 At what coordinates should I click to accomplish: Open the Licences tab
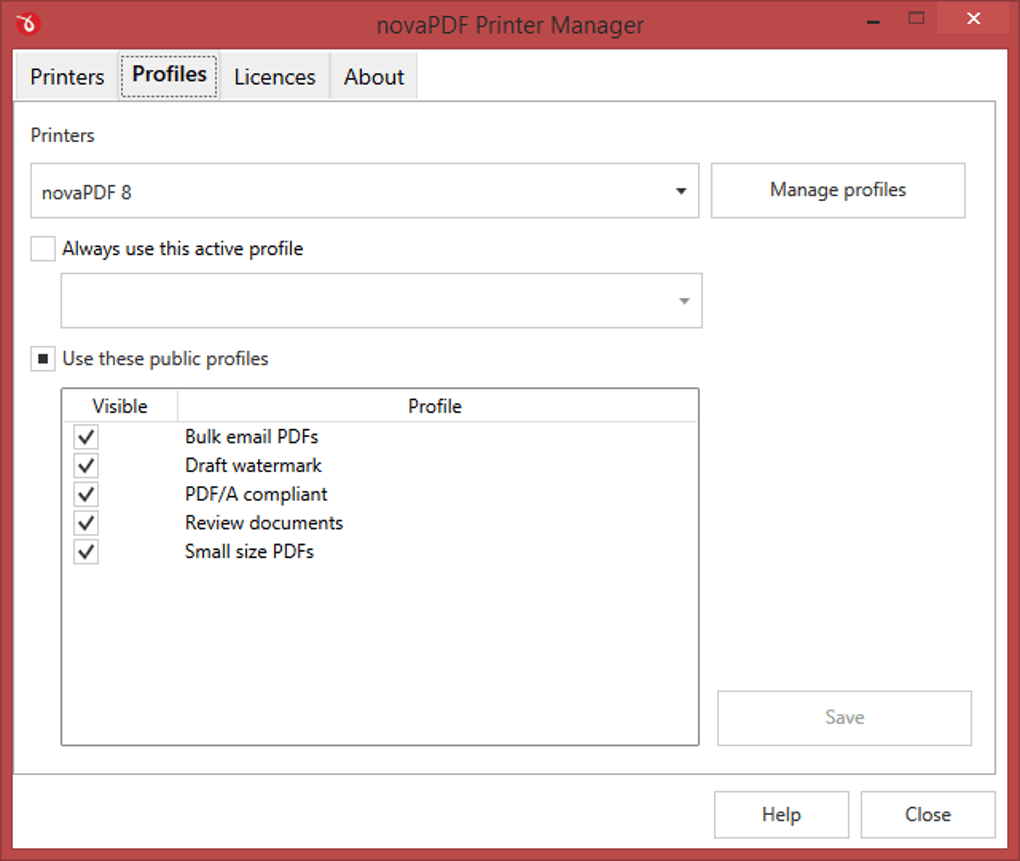[275, 77]
